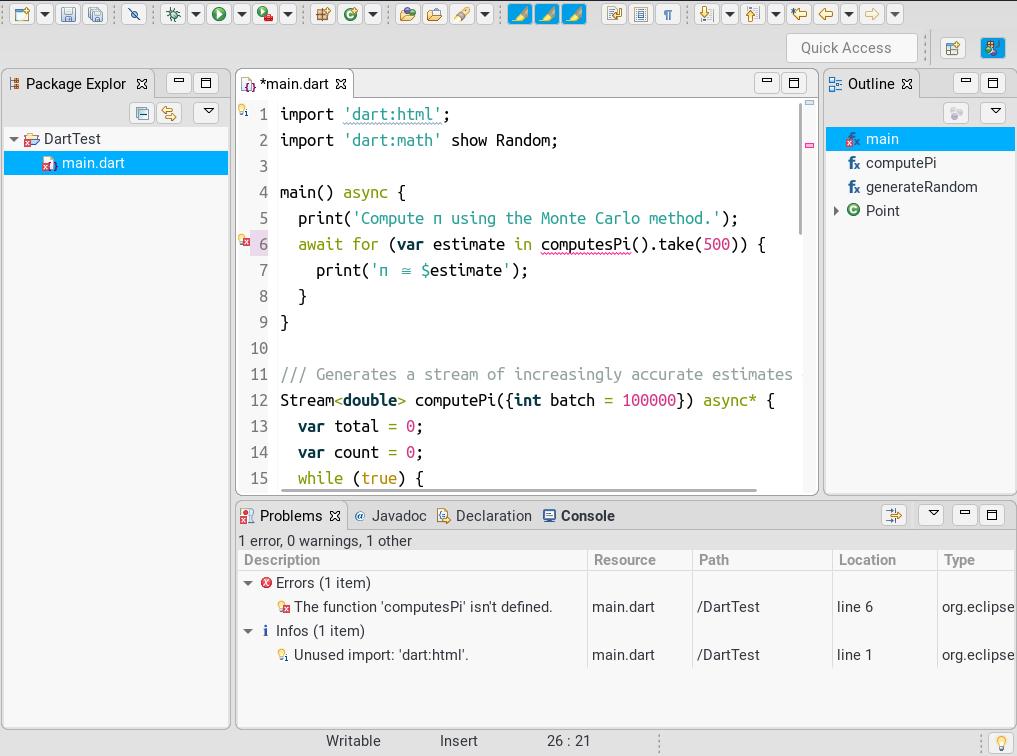1017x756 pixels.
Task: Click the Skip All Breakpoints icon
Action: (134, 14)
